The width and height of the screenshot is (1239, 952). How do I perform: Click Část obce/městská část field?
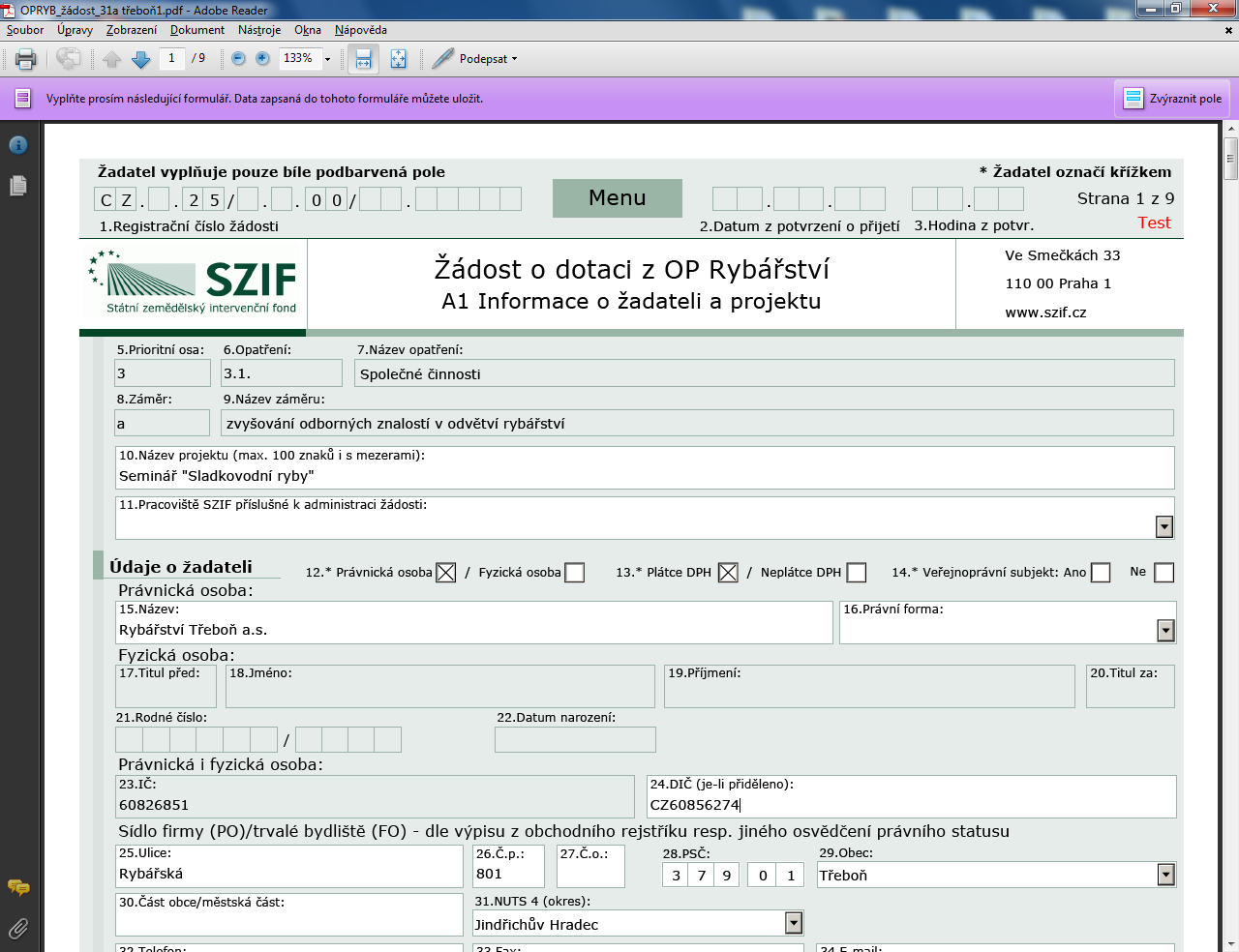288,914
